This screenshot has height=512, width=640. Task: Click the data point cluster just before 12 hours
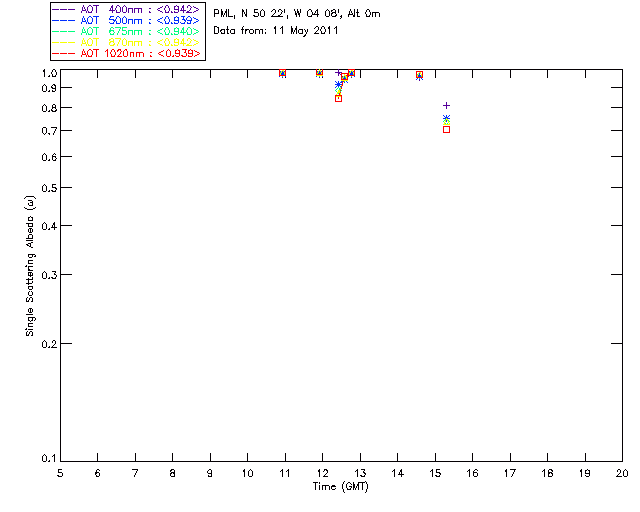click(x=320, y=73)
